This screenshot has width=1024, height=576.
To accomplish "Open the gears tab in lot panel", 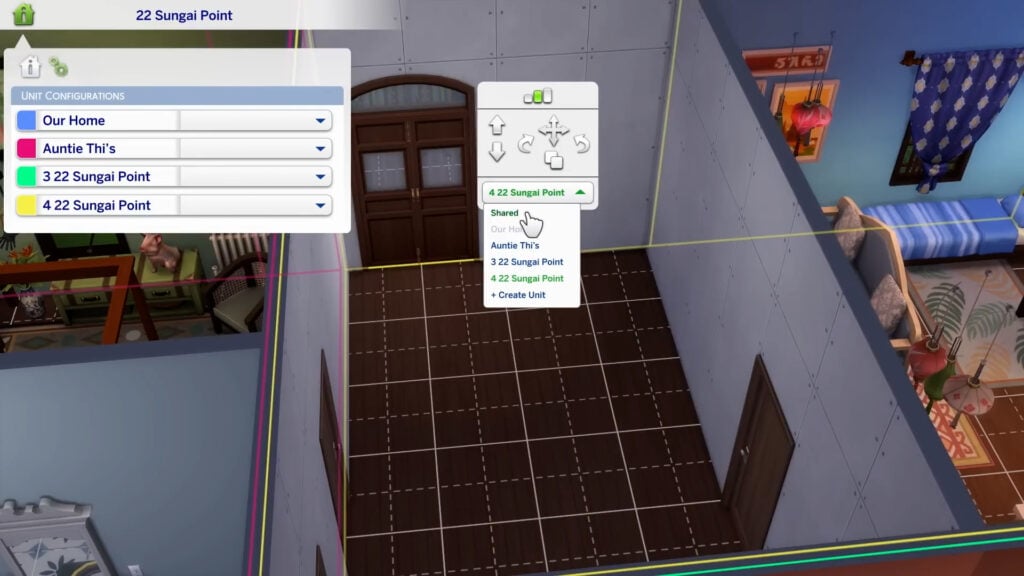I will point(59,67).
